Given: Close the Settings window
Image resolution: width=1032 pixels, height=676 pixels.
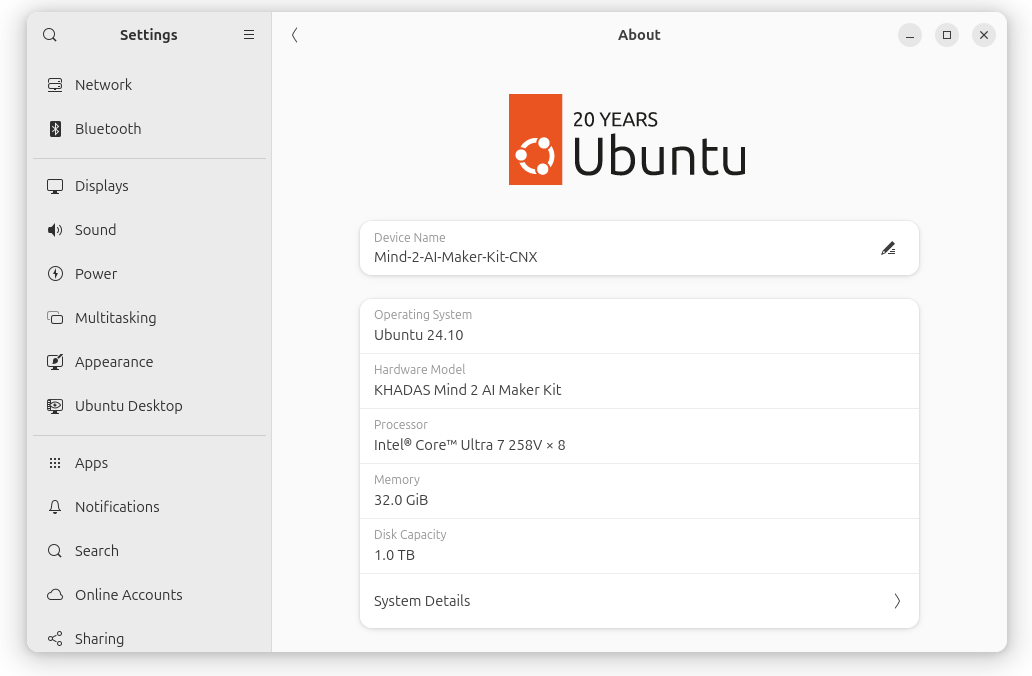Looking at the screenshot, I should (984, 35).
